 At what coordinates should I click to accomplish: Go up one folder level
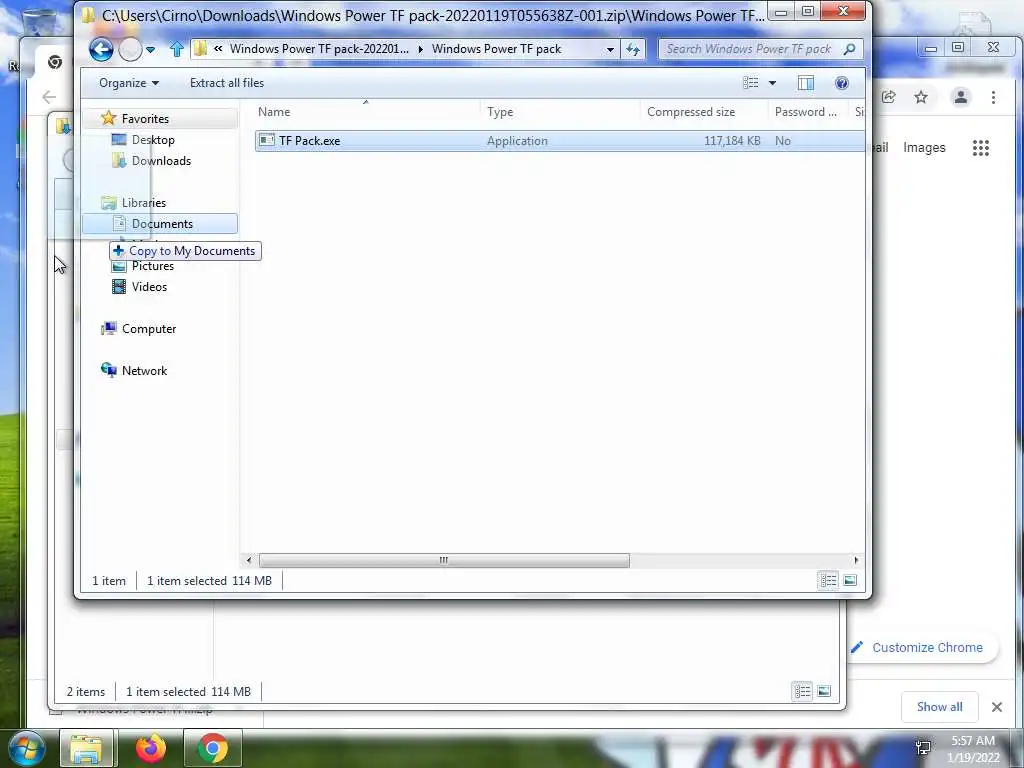[176, 49]
